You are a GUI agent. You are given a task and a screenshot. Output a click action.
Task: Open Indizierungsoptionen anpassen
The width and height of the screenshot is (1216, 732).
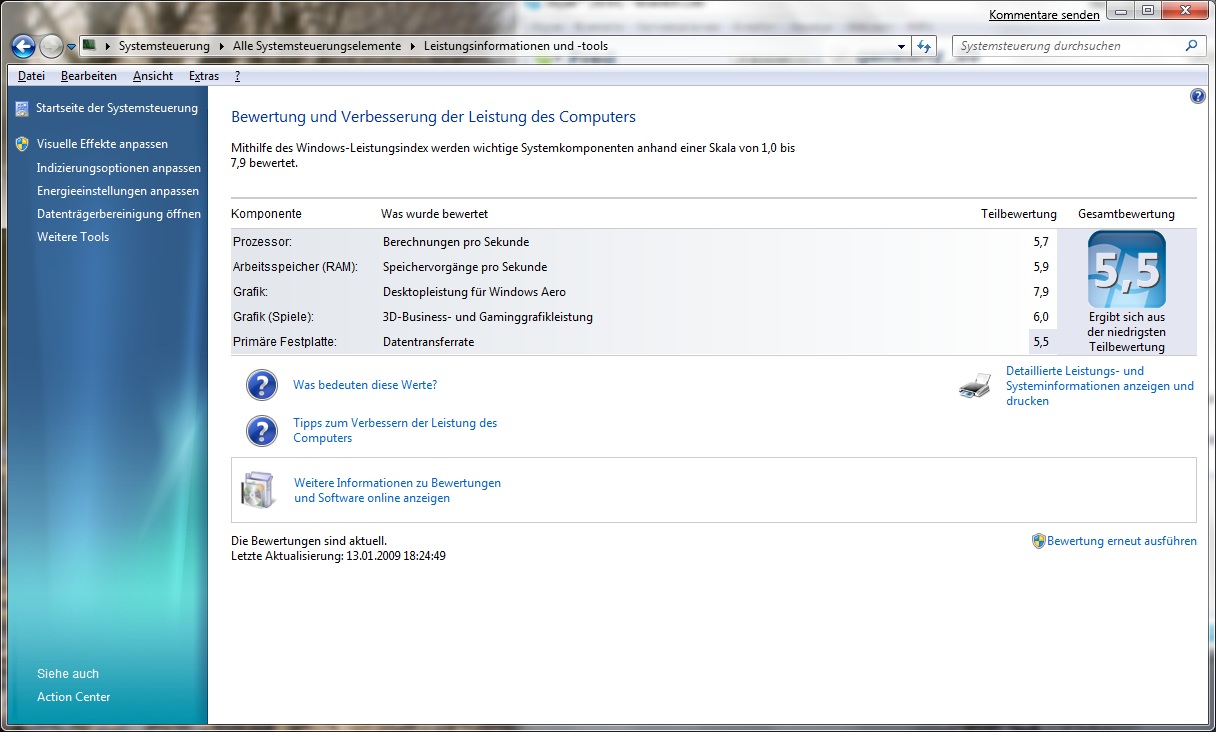click(119, 168)
